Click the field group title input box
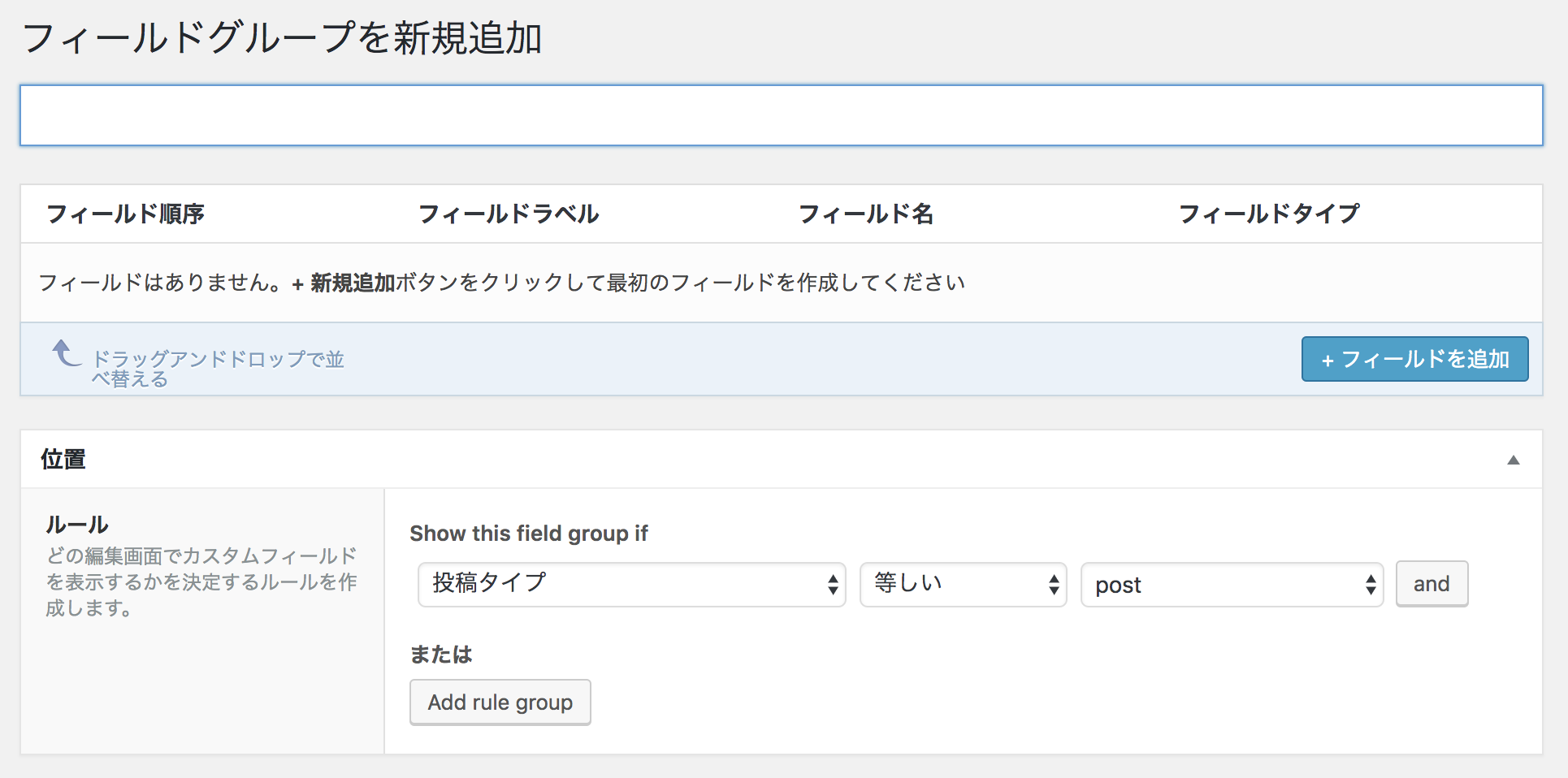 click(x=780, y=115)
